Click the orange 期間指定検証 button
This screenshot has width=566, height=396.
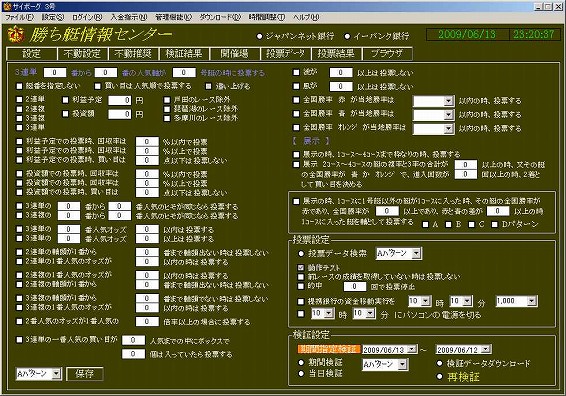click(x=329, y=349)
